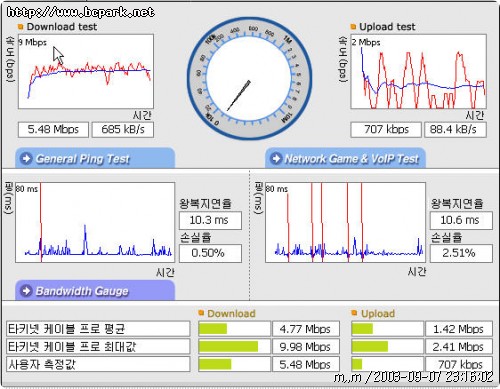Click the orange bullet beside Upload test
The width and height of the screenshot is (500, 389).
353,27
